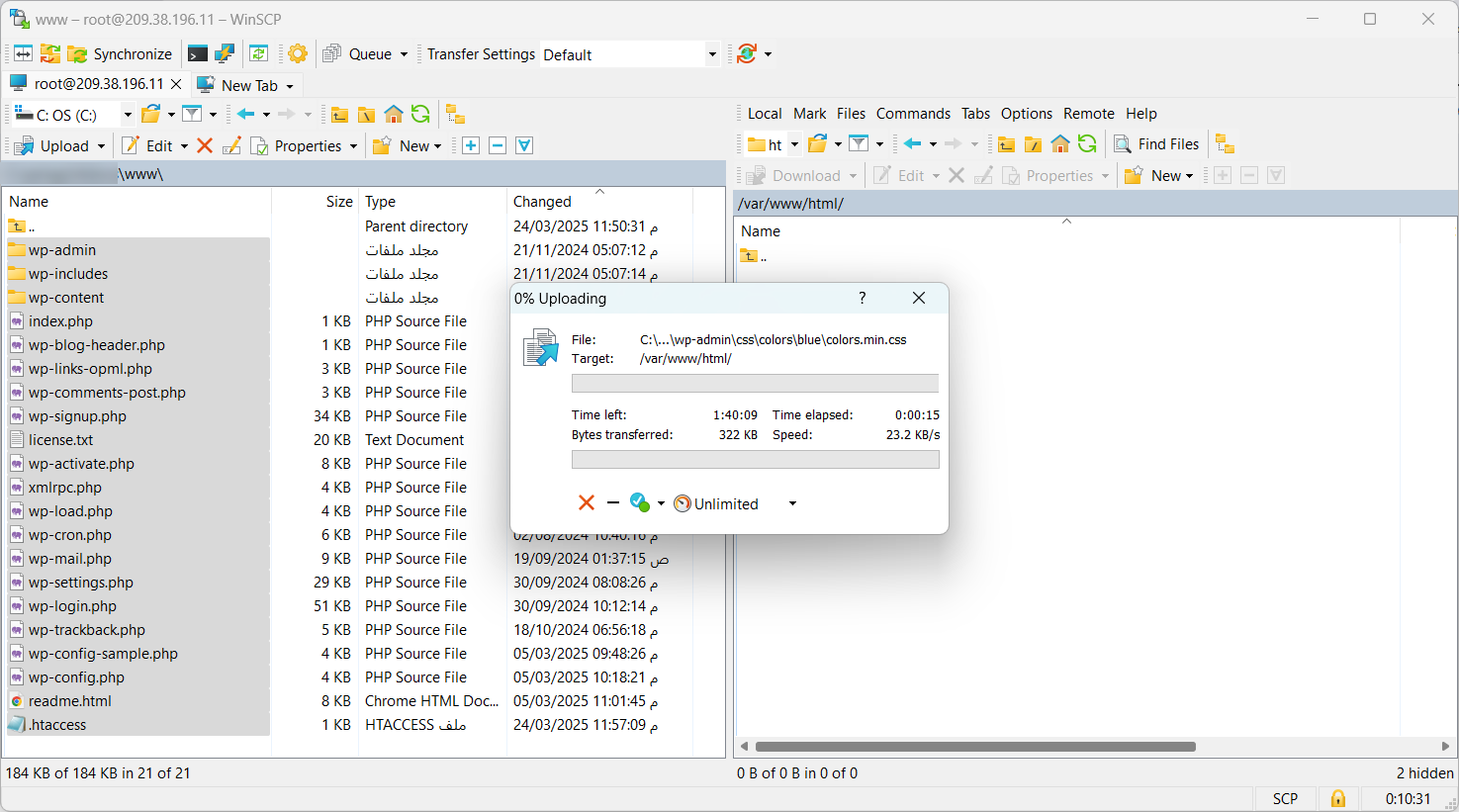Minimize the upload dialog with dash icon

pyautogui.click(x=613, y=502)
